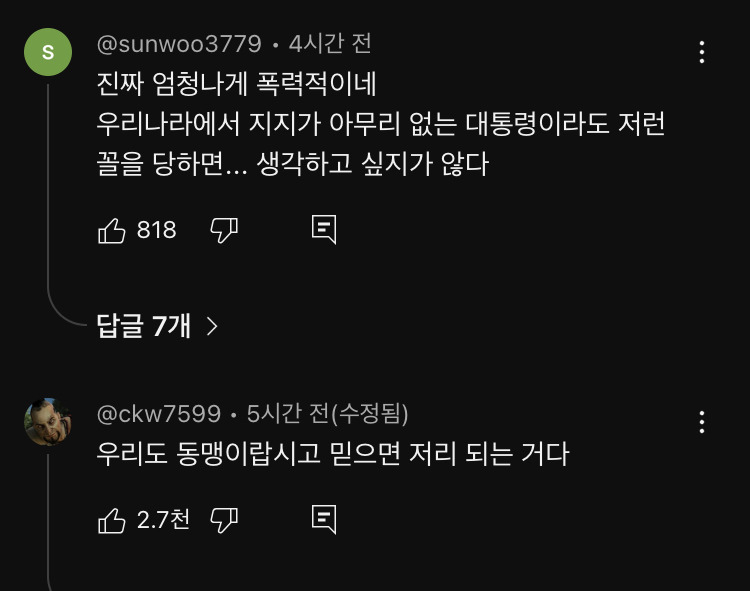The width and height of the screenshot is (750, 591).
Task: Click the chevron beside 답글 7개
Action: tap(211, 326)
